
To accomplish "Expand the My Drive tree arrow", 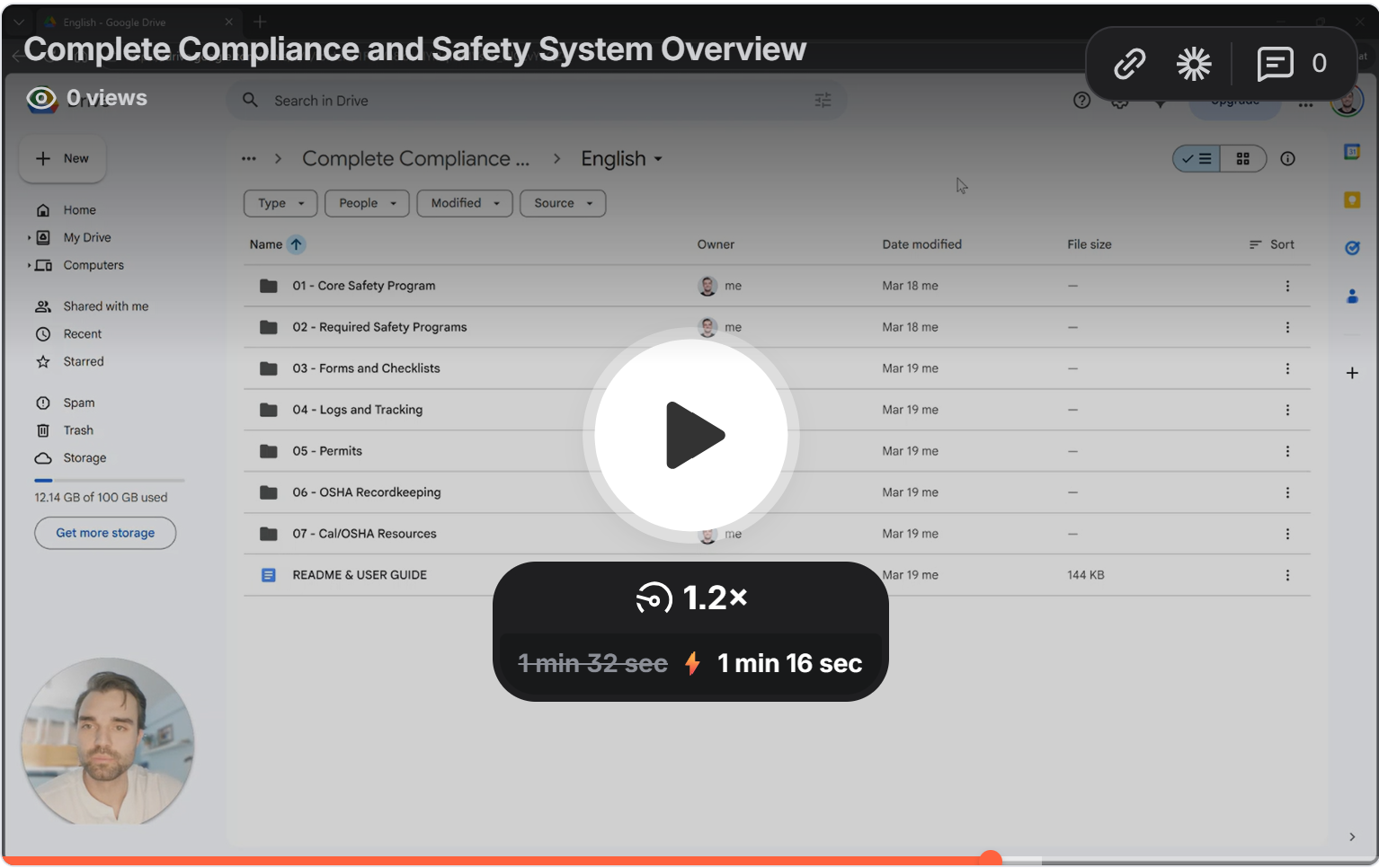I will click(29, 238).
